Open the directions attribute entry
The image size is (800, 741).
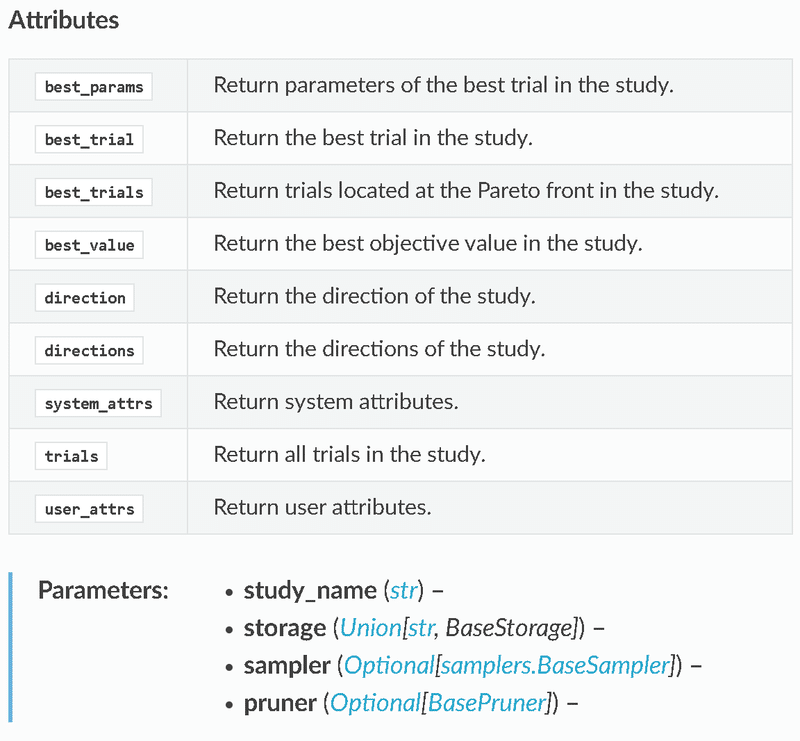[89, 351]
